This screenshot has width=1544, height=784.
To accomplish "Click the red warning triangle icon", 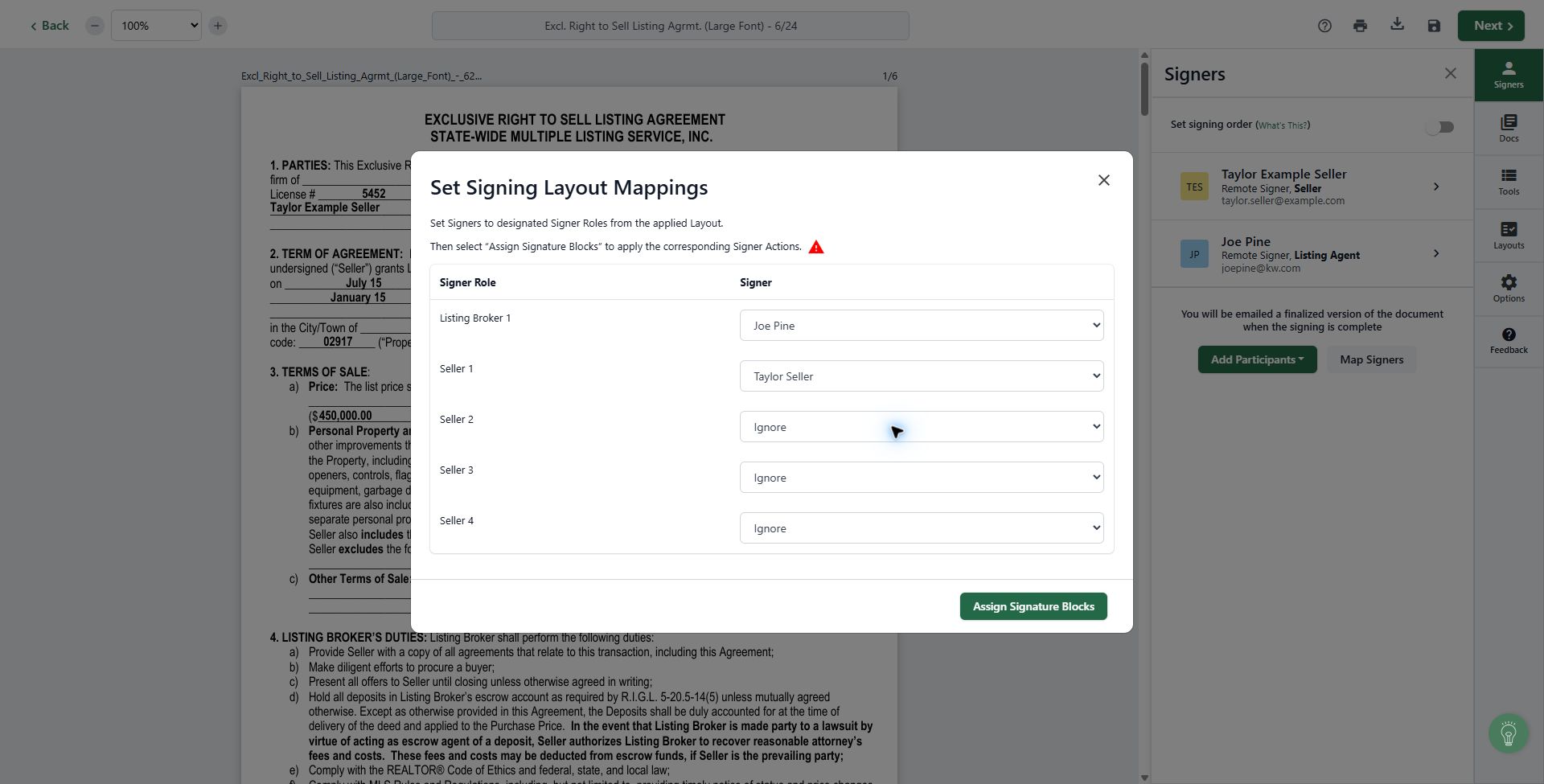I will [816, 247].
